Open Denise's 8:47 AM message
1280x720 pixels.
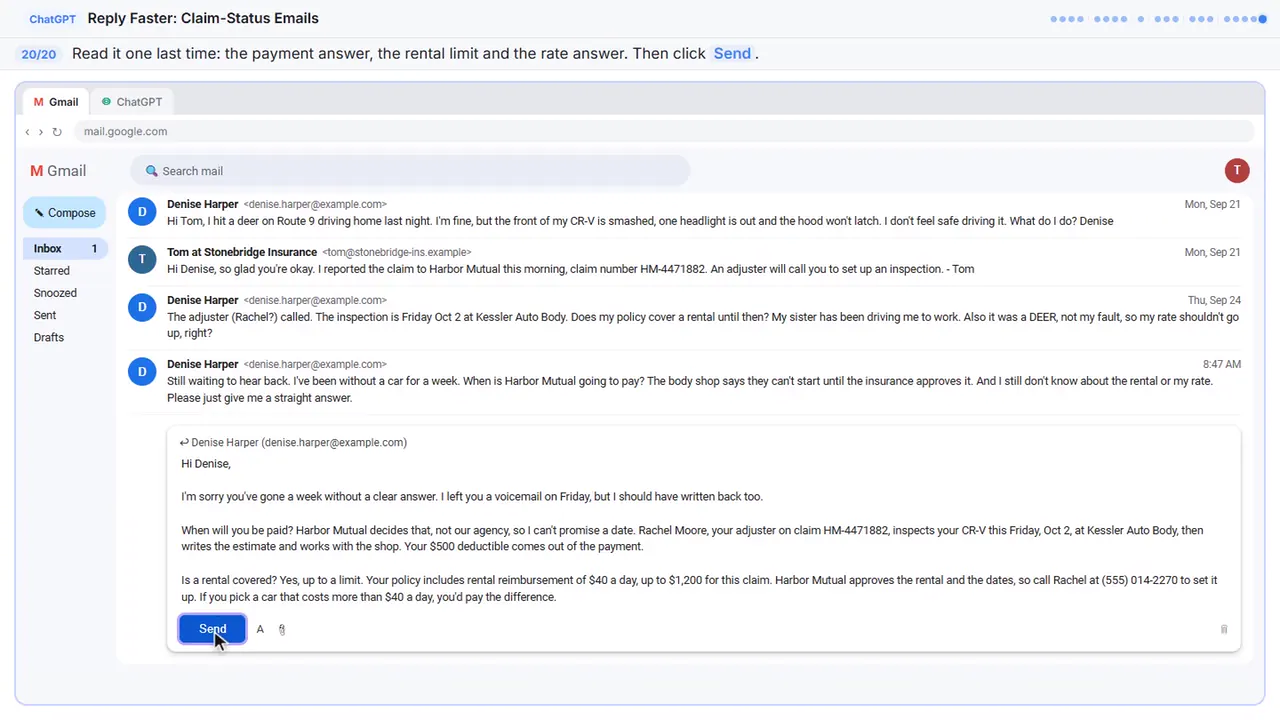coord(684,380)
